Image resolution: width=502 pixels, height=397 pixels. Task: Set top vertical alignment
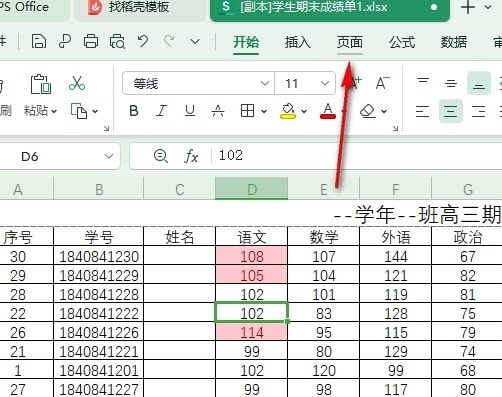423,83
